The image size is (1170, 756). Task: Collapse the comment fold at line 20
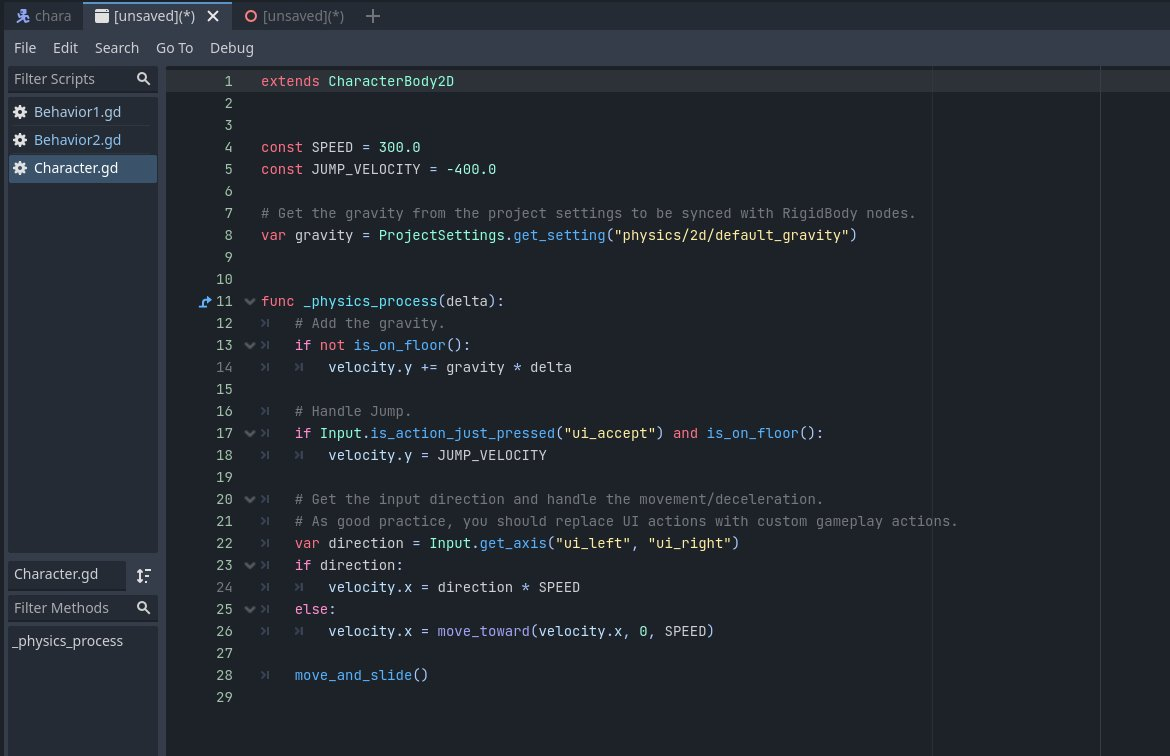point(249,499)
